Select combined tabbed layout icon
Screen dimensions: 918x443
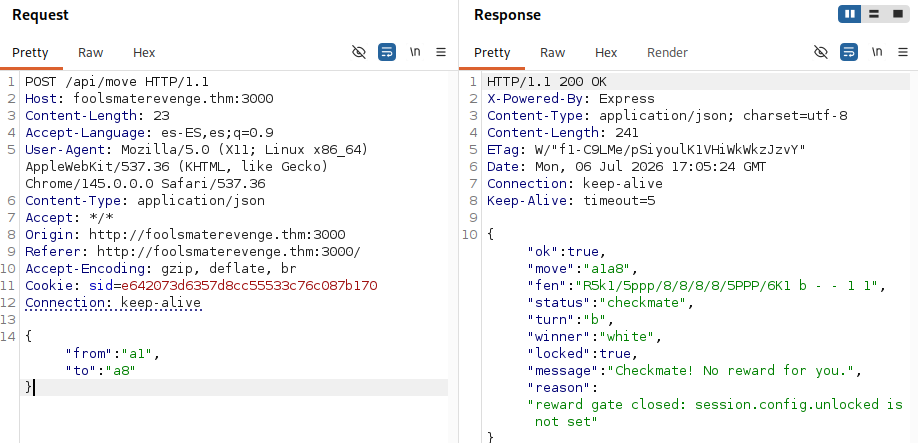click(x=898, y=14)
